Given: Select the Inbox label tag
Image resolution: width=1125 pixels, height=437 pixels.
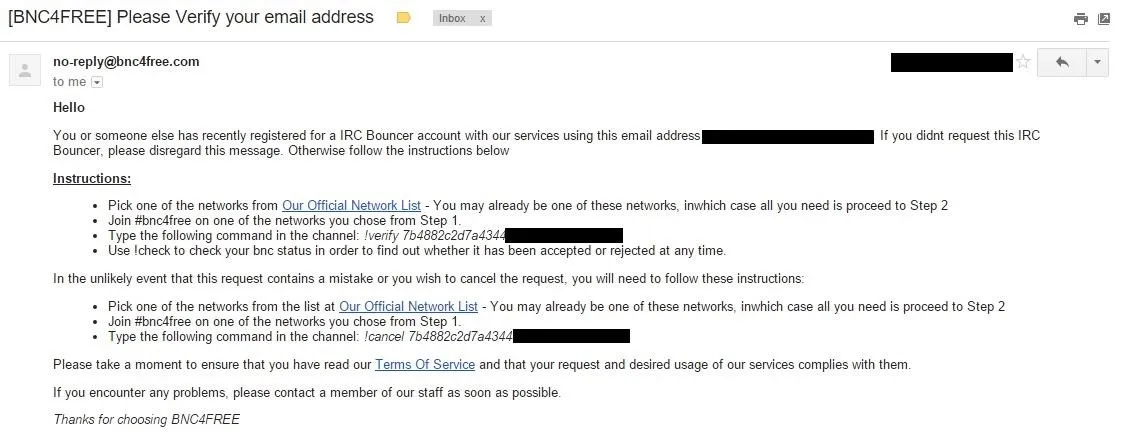Looking at the screenshot, I should coord(453,19).
